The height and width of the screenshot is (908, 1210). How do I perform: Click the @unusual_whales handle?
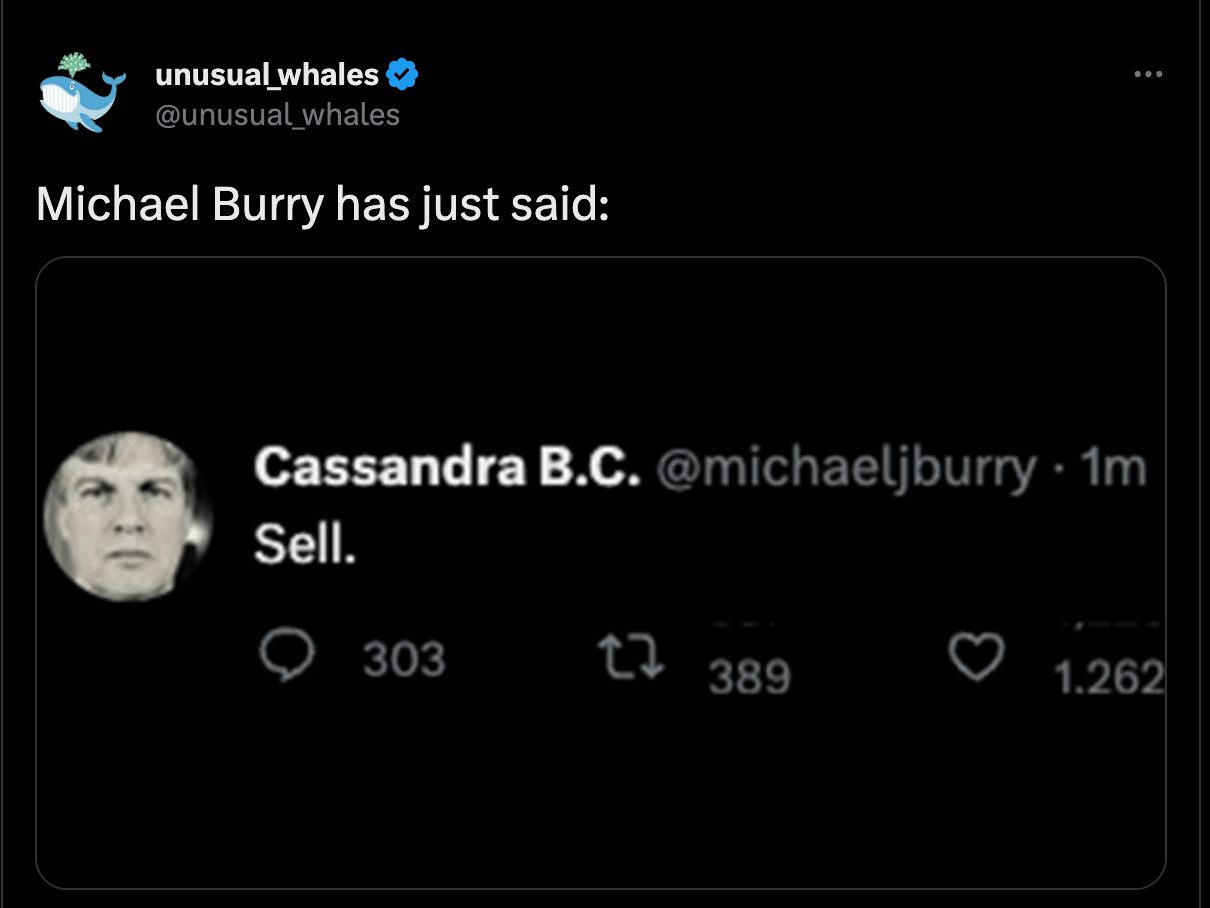pos(277,115)
